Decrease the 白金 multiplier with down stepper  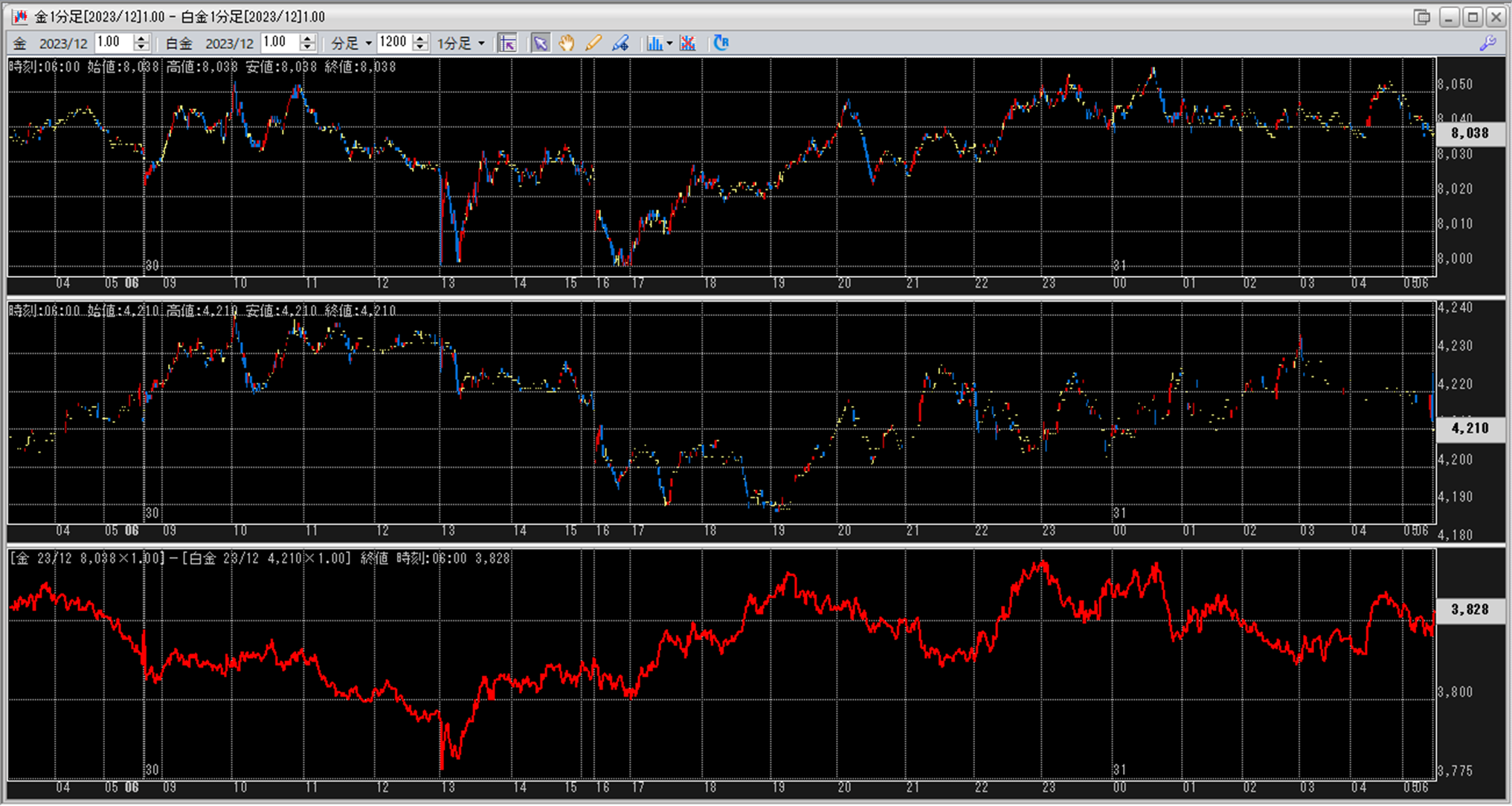[x=308, y=48]
